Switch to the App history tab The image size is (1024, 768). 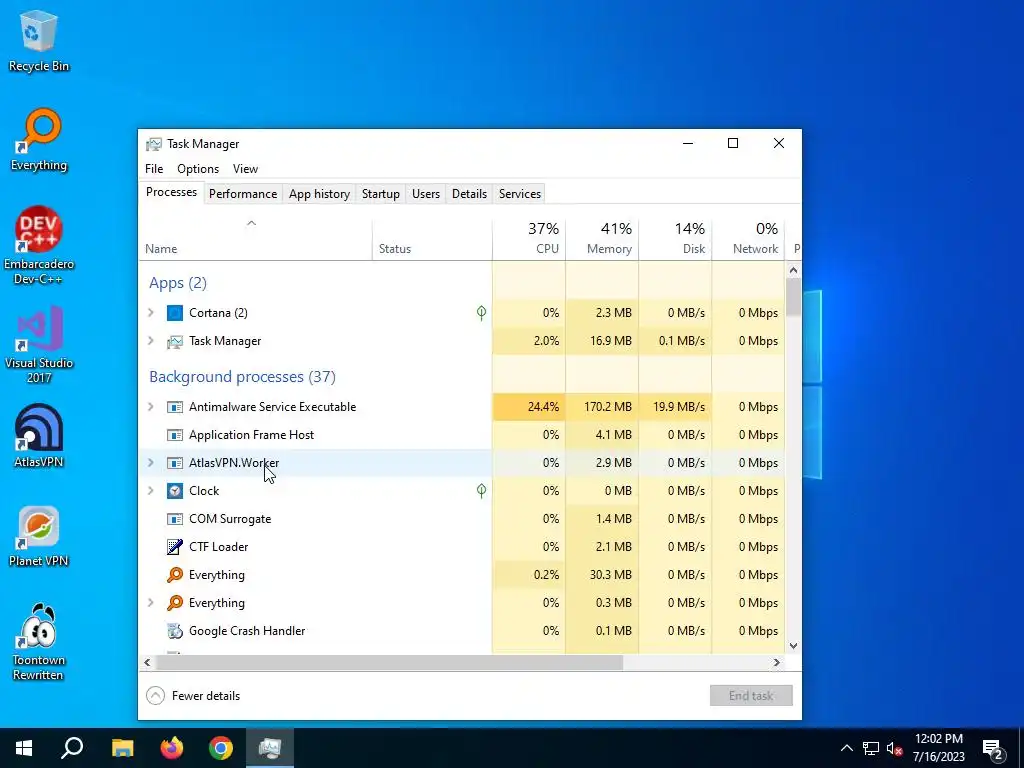(x=319, y=194)
